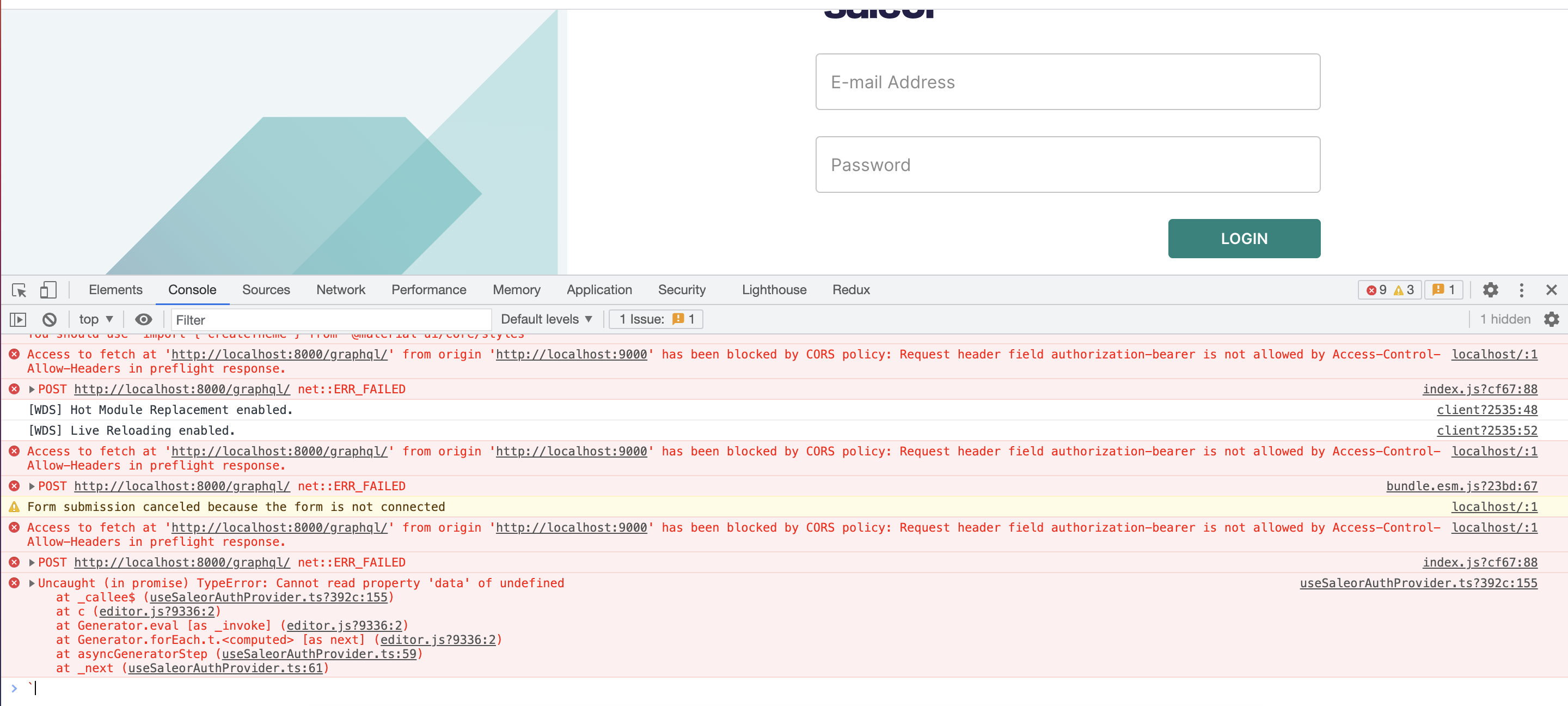Switch to the Network tab
This screenshot has height=706, width=1568.
click(340, 290)
